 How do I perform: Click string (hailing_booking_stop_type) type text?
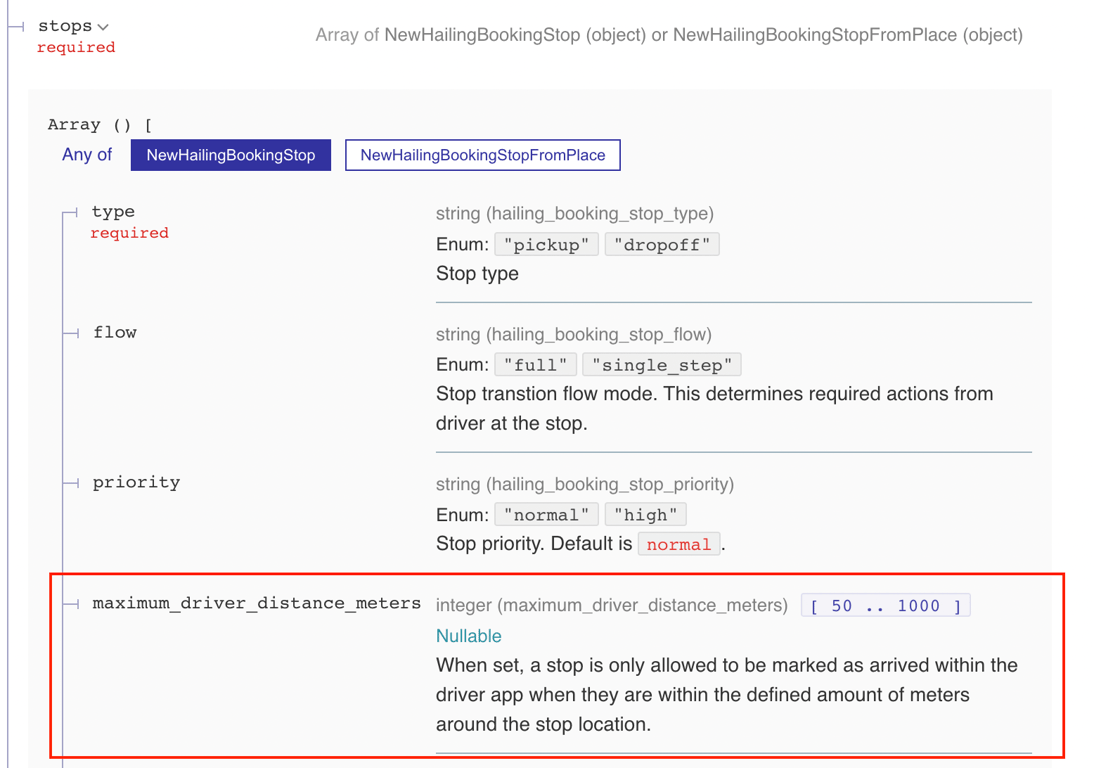click(x=575, y=213)
